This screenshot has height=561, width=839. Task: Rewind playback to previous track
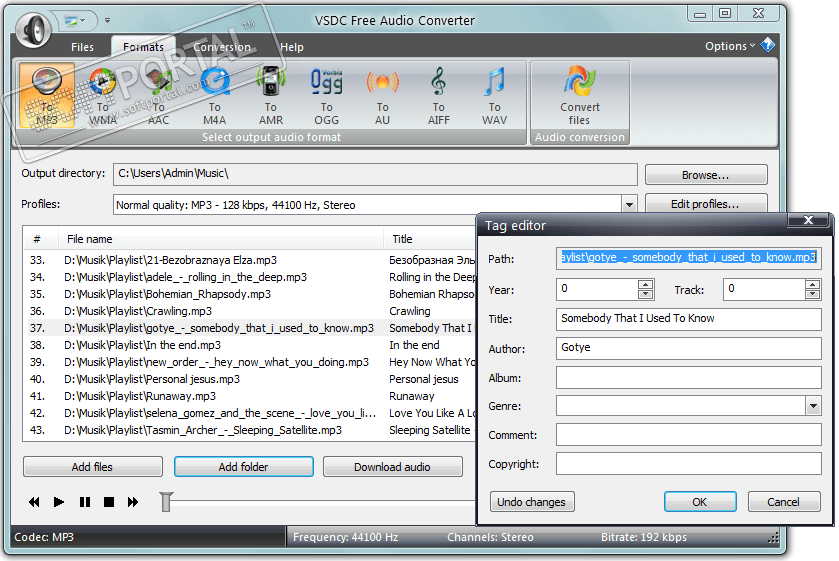[34, 502]
